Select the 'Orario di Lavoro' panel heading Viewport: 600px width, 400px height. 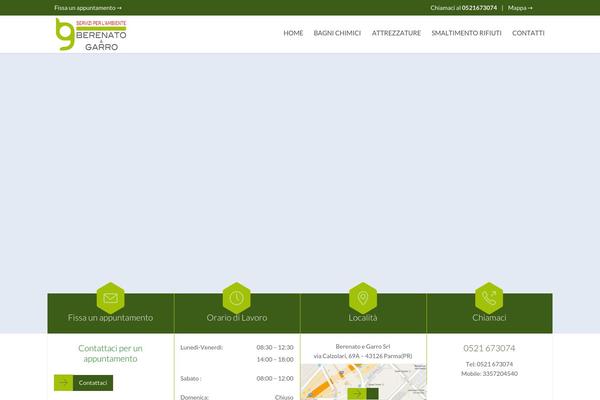(237, 318)
